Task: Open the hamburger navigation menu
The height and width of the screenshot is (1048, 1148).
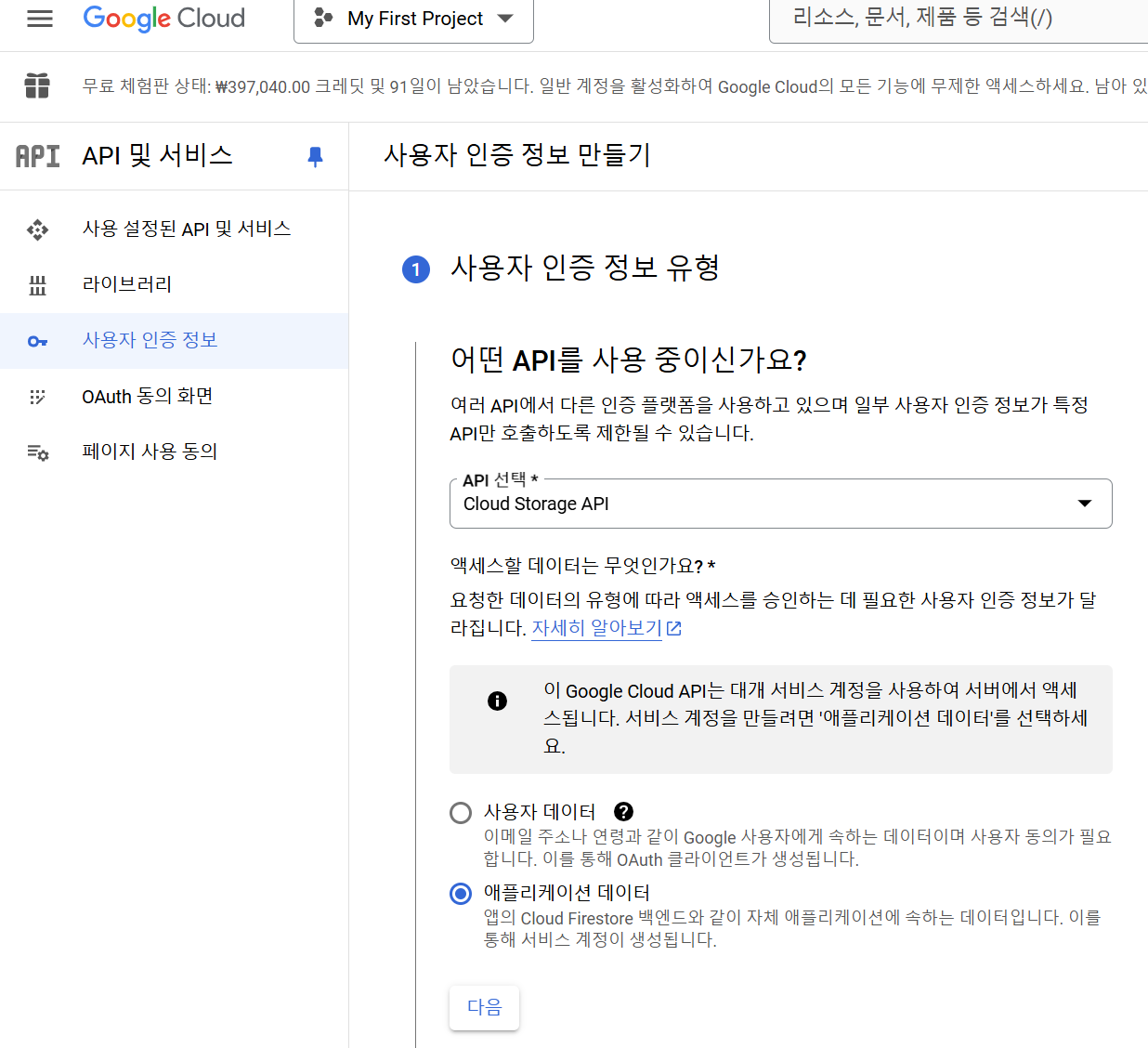Action: point(40,19)
